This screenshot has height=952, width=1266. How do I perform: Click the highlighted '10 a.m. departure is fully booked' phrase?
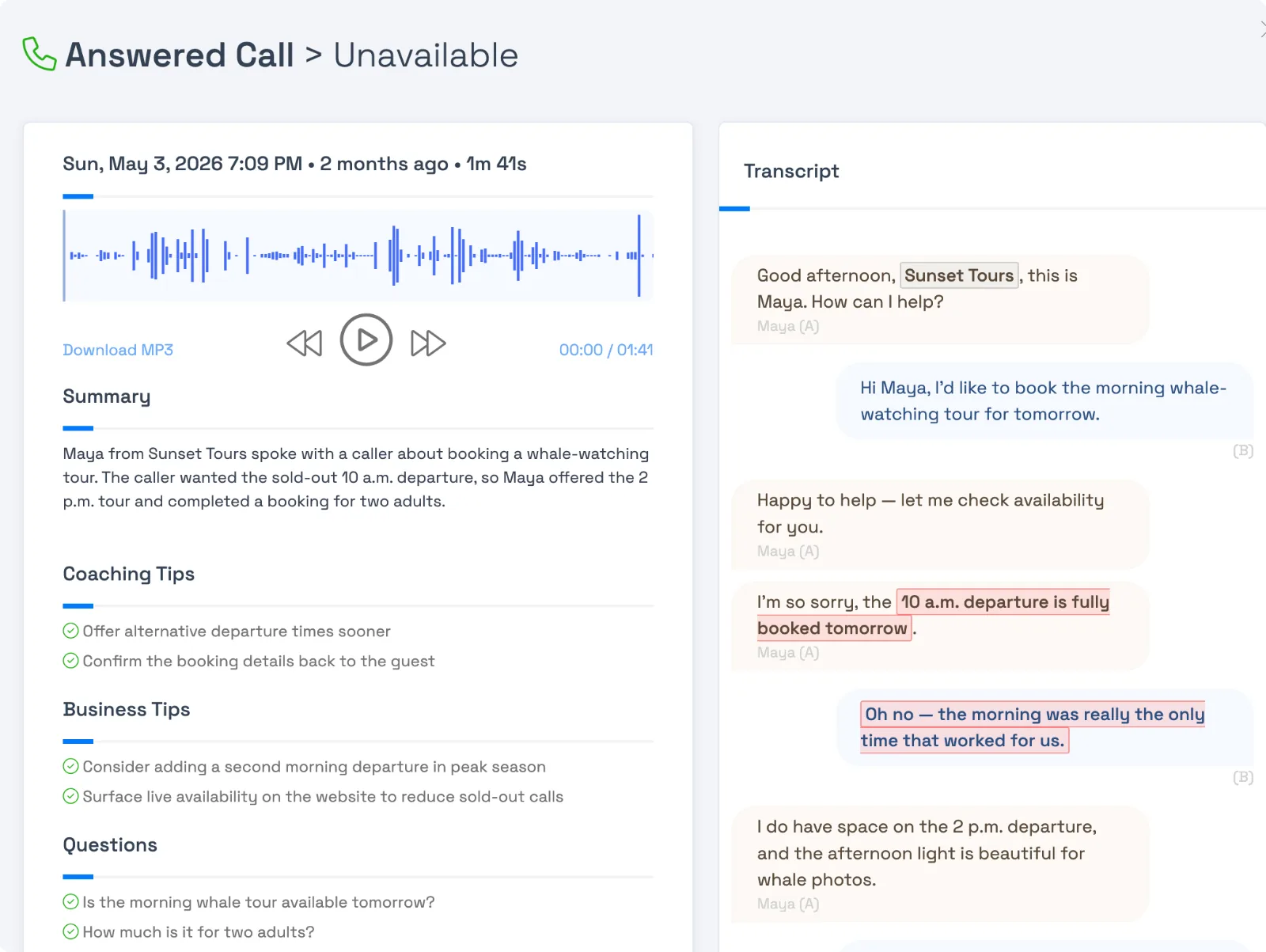[x=934, y=615]
